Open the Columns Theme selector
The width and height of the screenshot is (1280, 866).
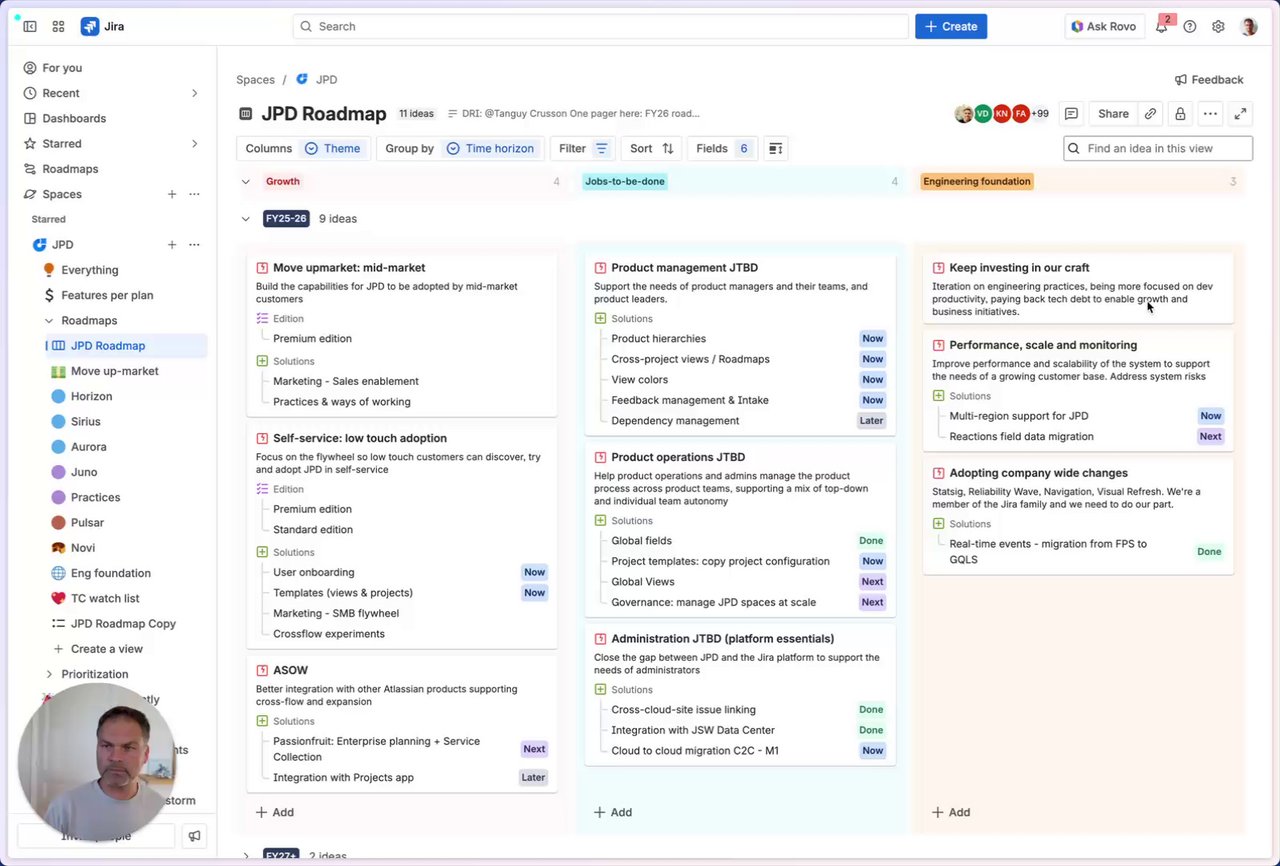click(303, 148)
